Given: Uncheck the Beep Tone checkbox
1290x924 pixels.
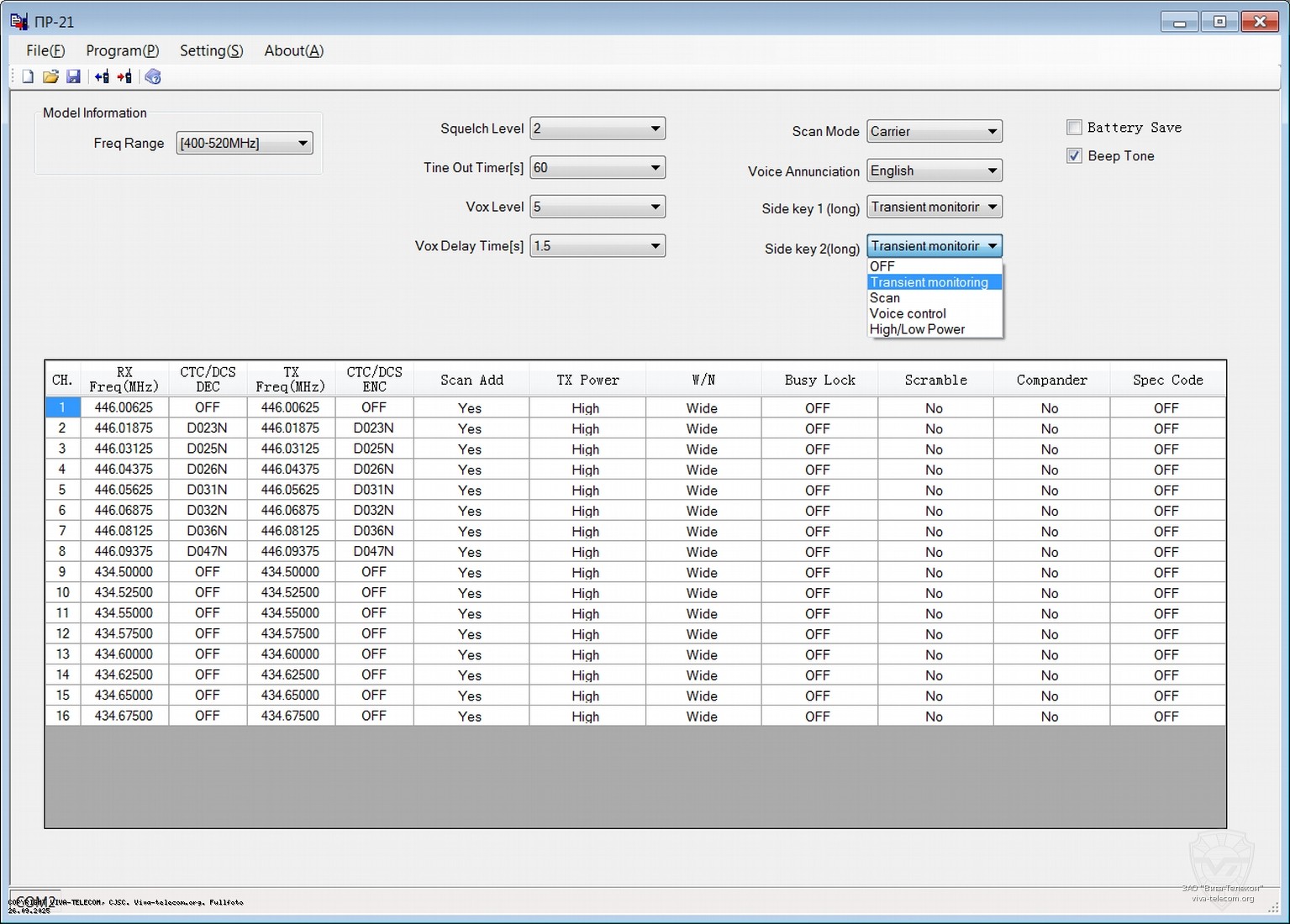Looking at the screenshot, I should [1074, 156].
